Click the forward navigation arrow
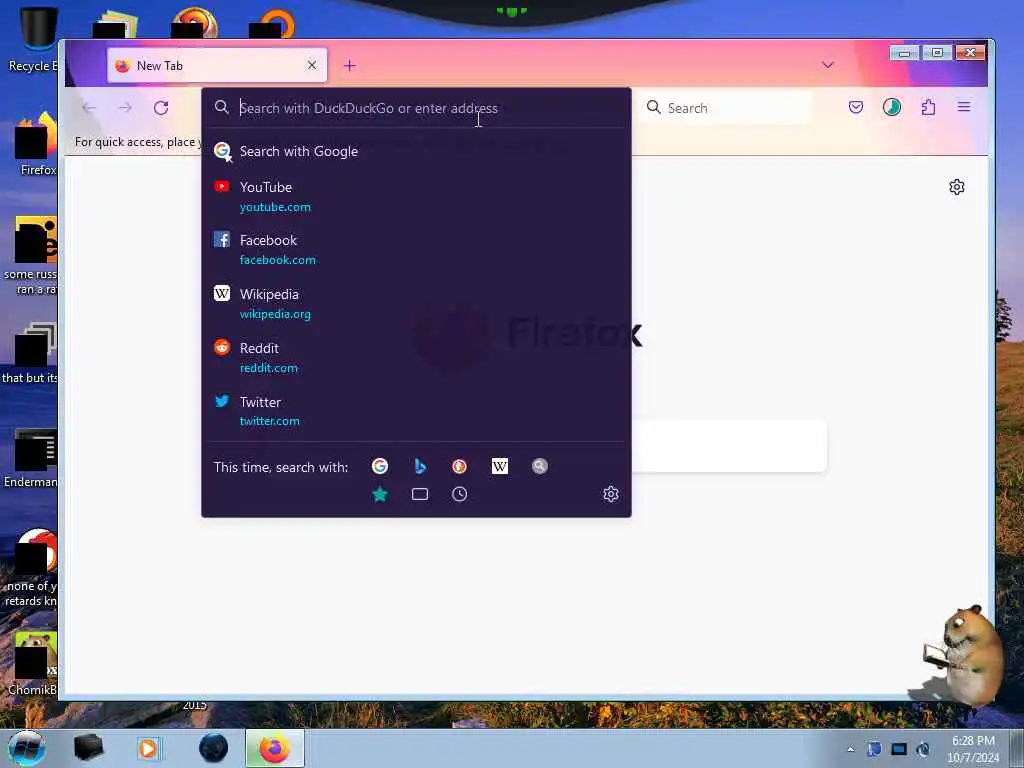This screenshot has width=1024, height=768. pyautogui.click(x=125, y=108)
